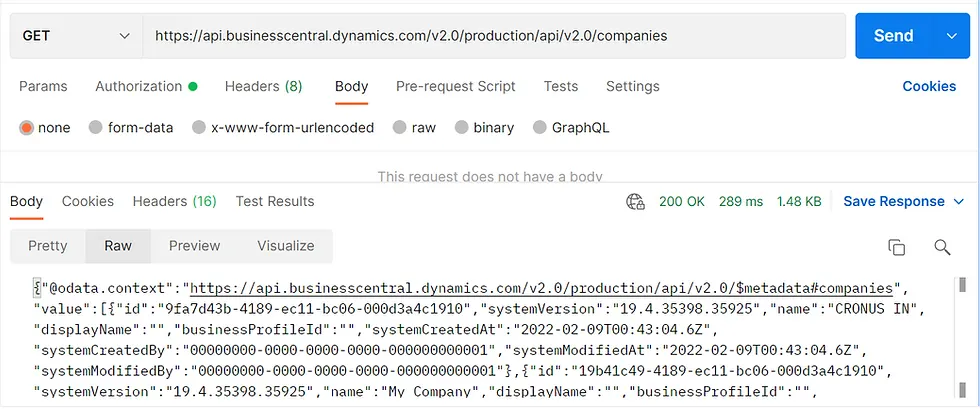
Task: Switch to the Params tab
Action: [x=43, y=86]
